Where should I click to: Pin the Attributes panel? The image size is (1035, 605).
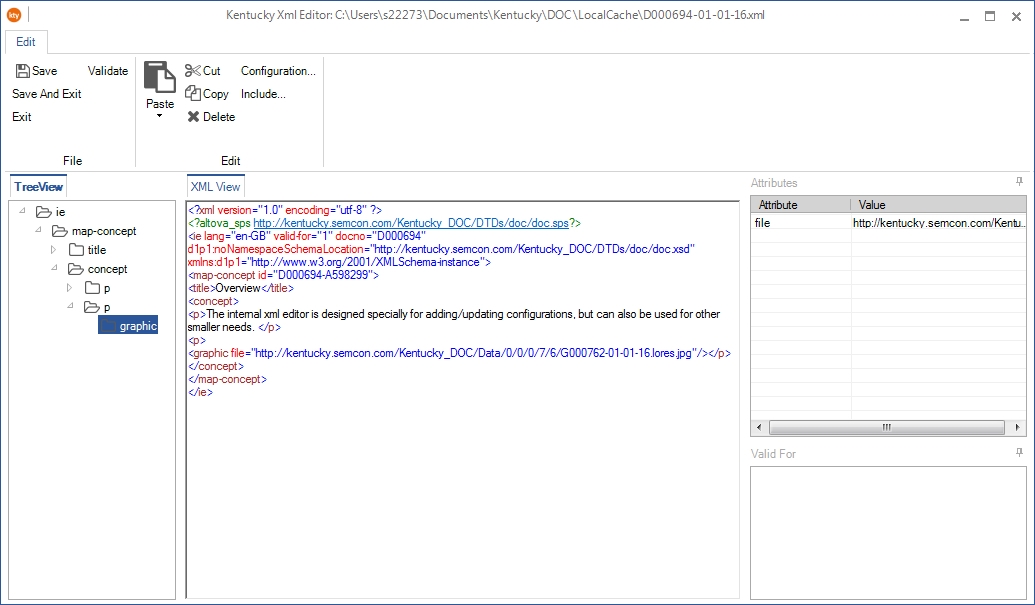[x=1019, y=182]
